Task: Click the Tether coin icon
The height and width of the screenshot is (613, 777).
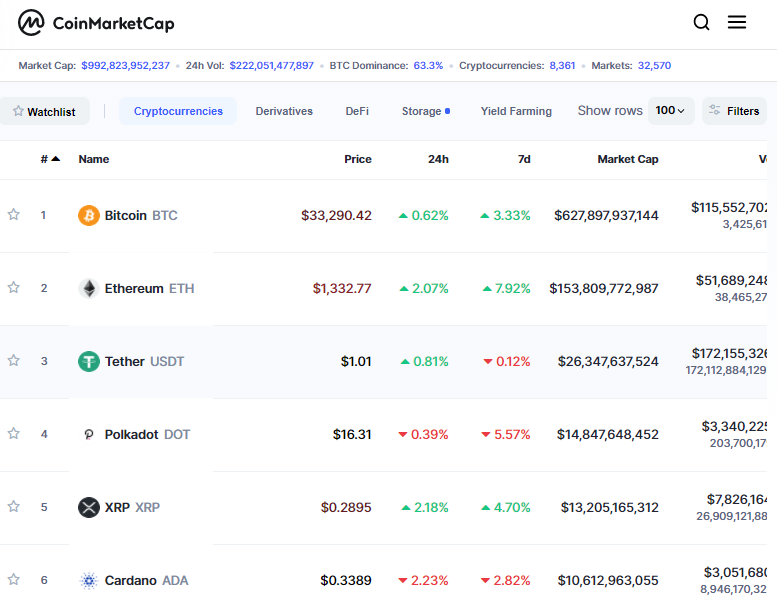Action: (x=89, y=361)
